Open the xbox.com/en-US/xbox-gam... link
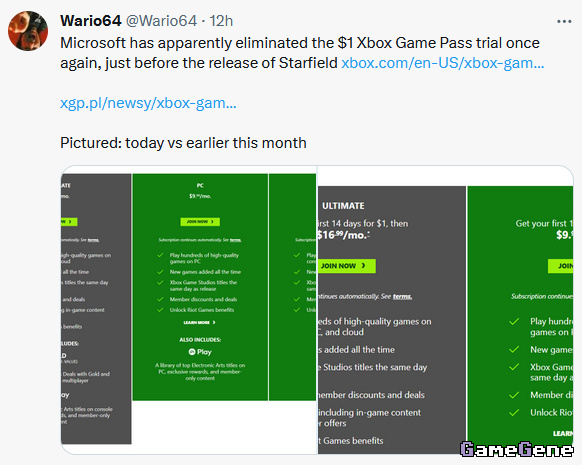582x465 pixels. tap(442, 63)
